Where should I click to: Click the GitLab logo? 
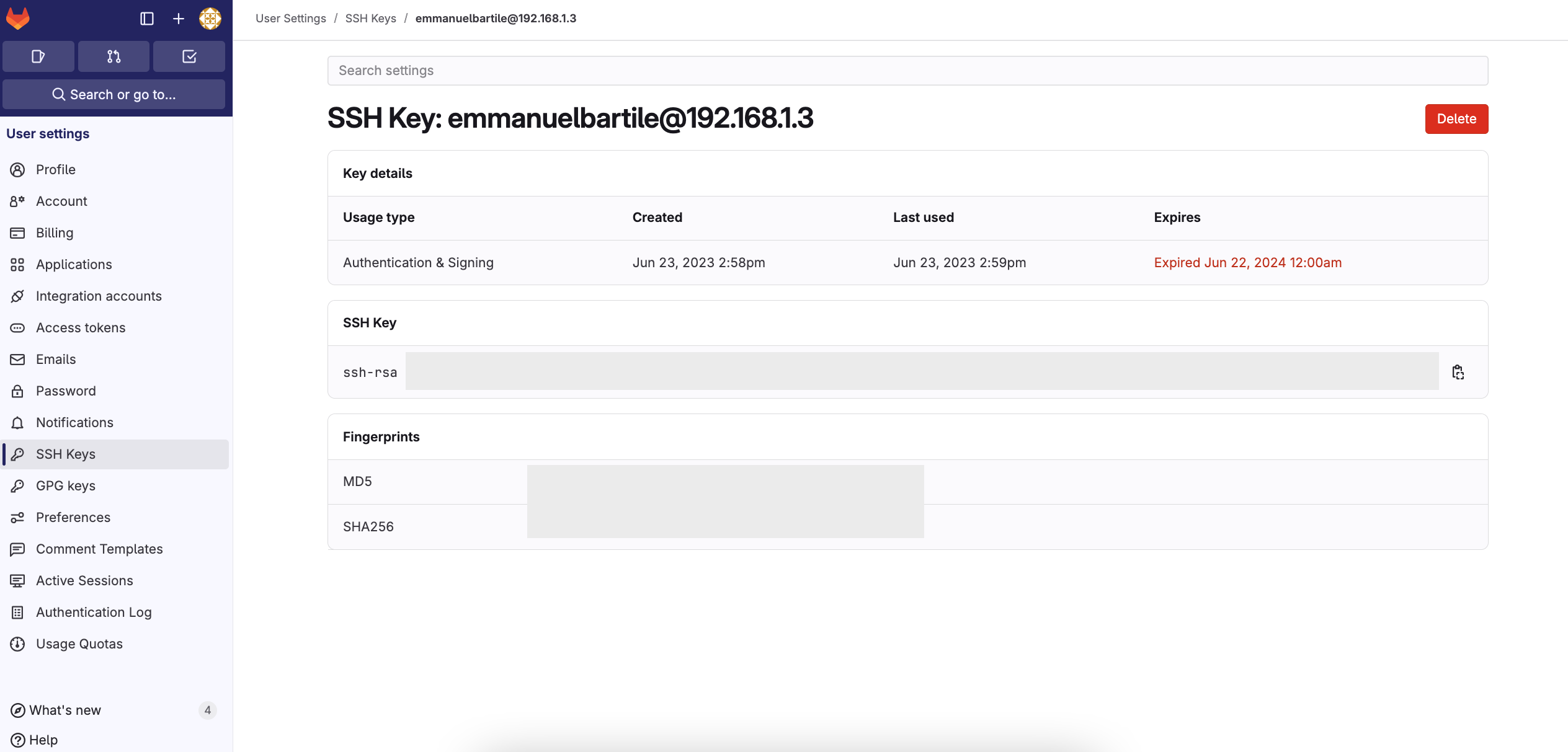pos(18,18)
